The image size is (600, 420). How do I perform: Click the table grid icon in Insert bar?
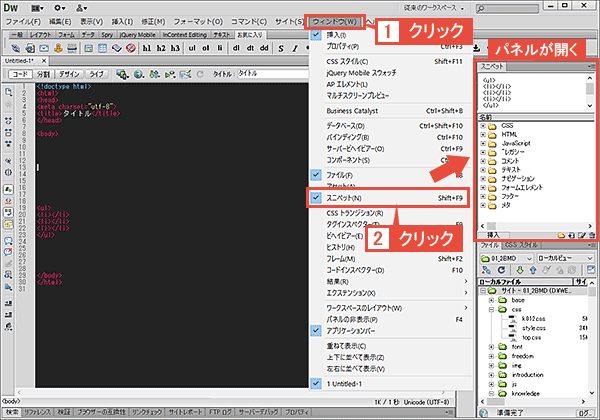[103, 48]
